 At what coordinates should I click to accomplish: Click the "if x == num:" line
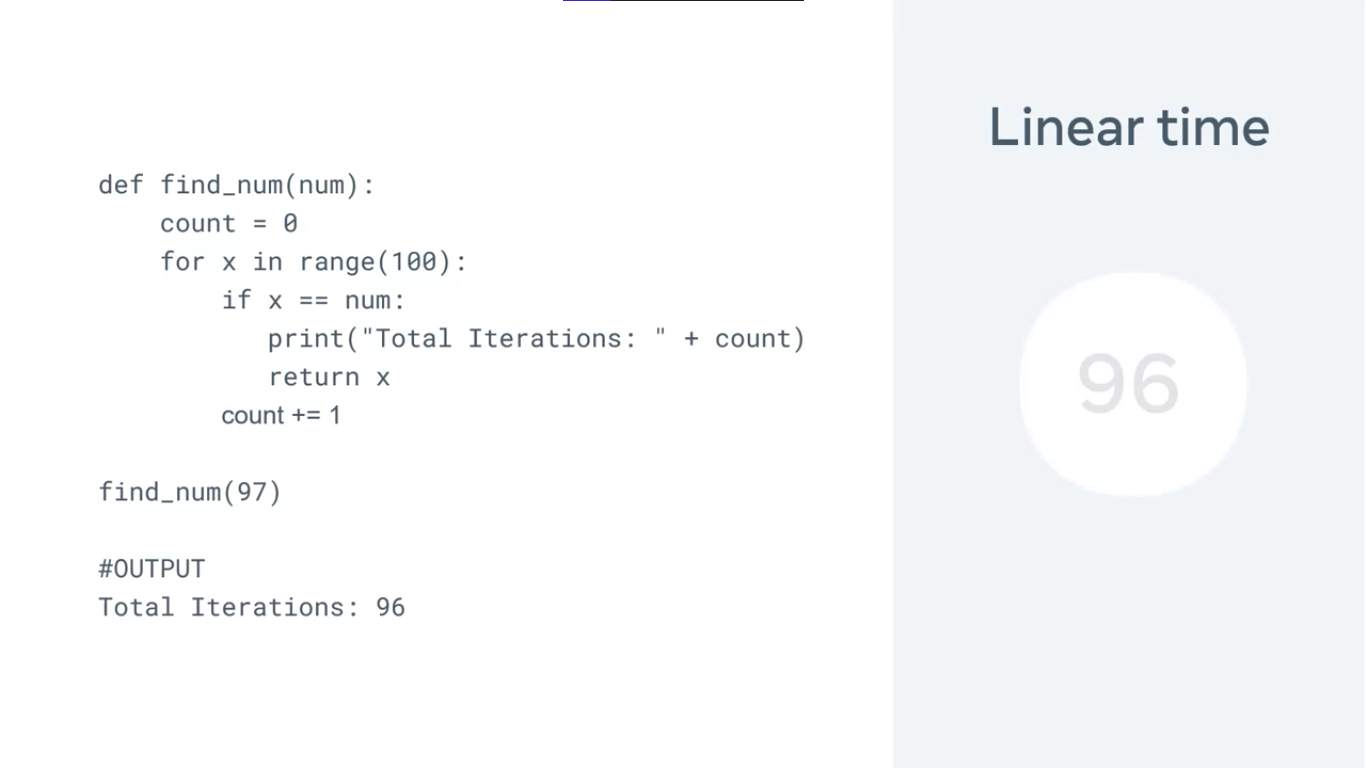point(313,300)
